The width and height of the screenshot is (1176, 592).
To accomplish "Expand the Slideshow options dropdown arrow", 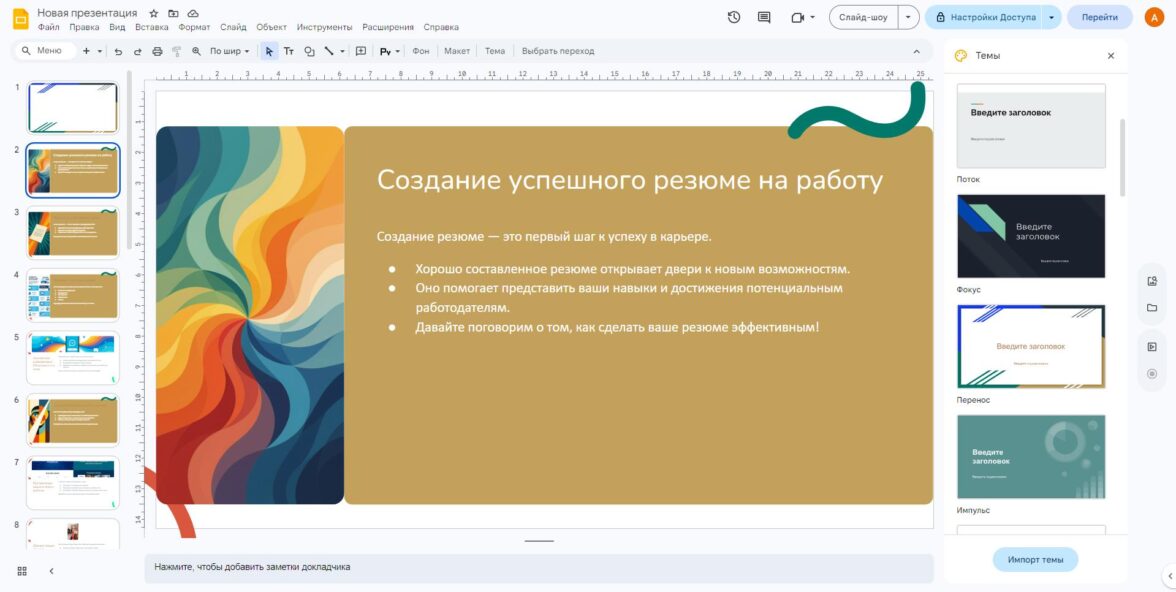I will click(908, 17).
